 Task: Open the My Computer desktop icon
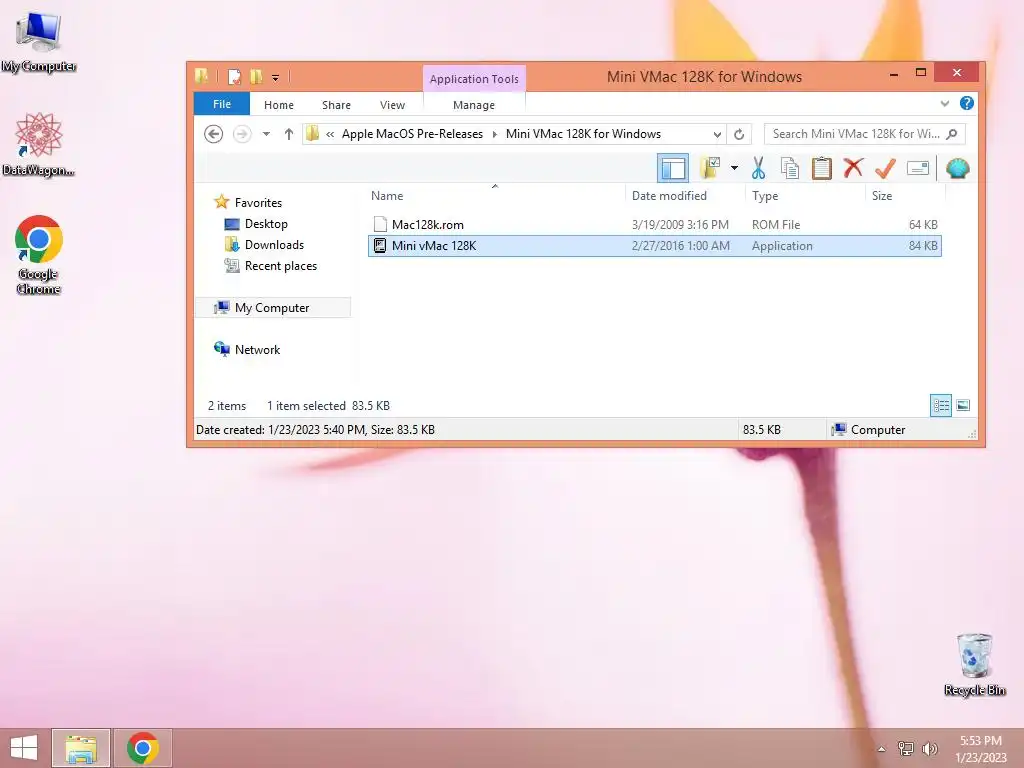point(39,40)
